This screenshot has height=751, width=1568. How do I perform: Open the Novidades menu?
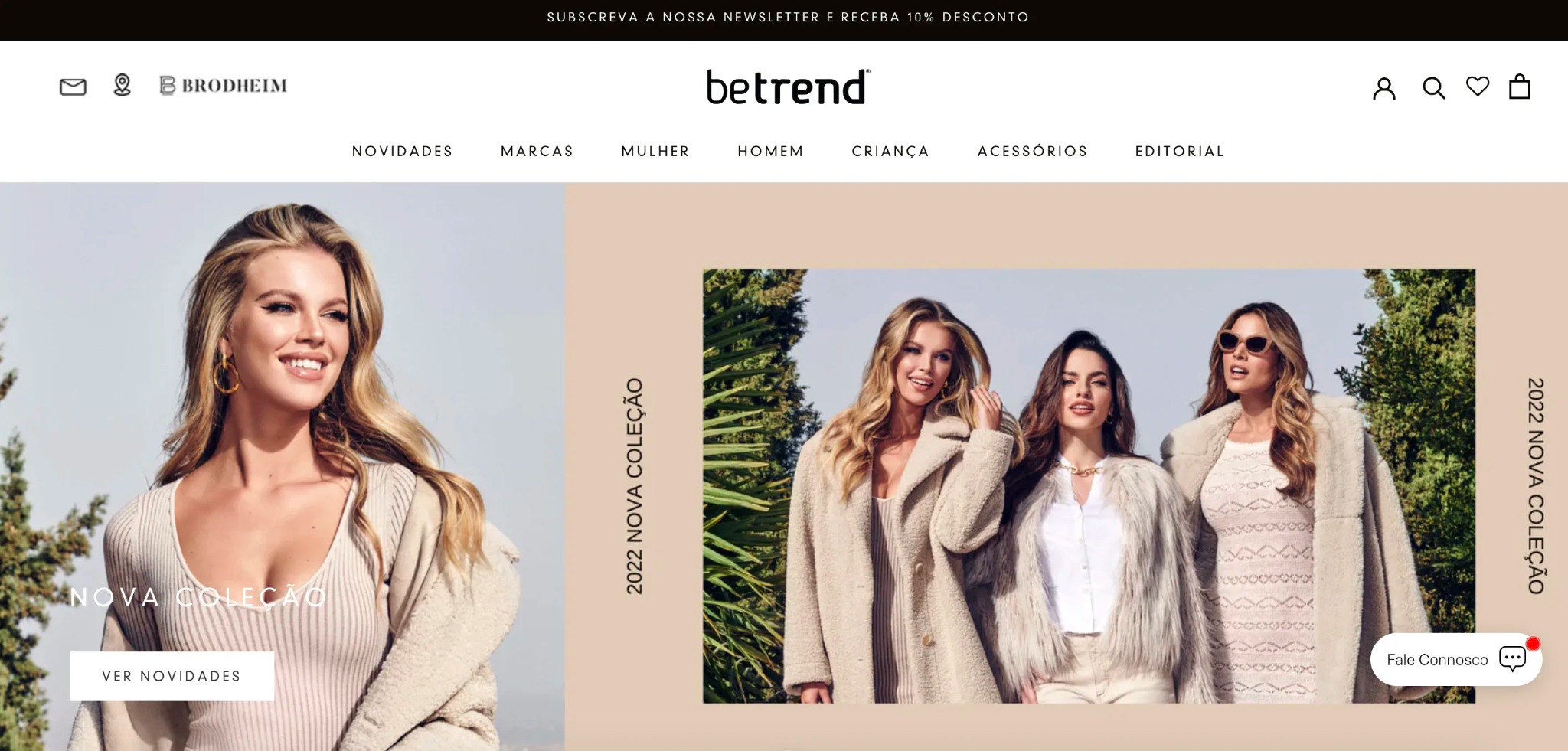403,152
